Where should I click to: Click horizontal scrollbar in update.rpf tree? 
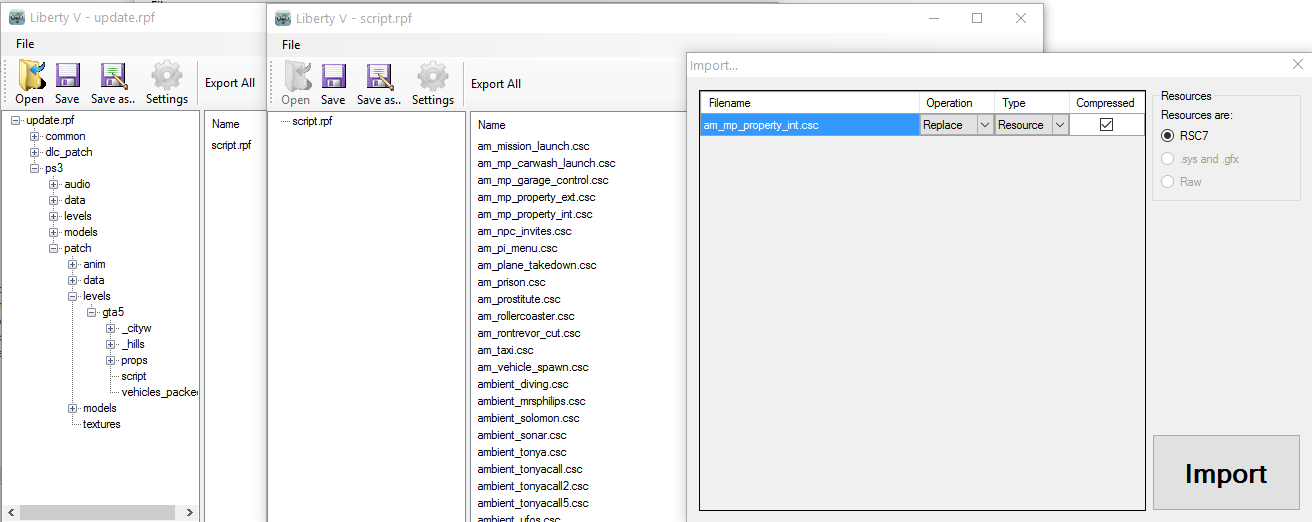pos(100,513)
